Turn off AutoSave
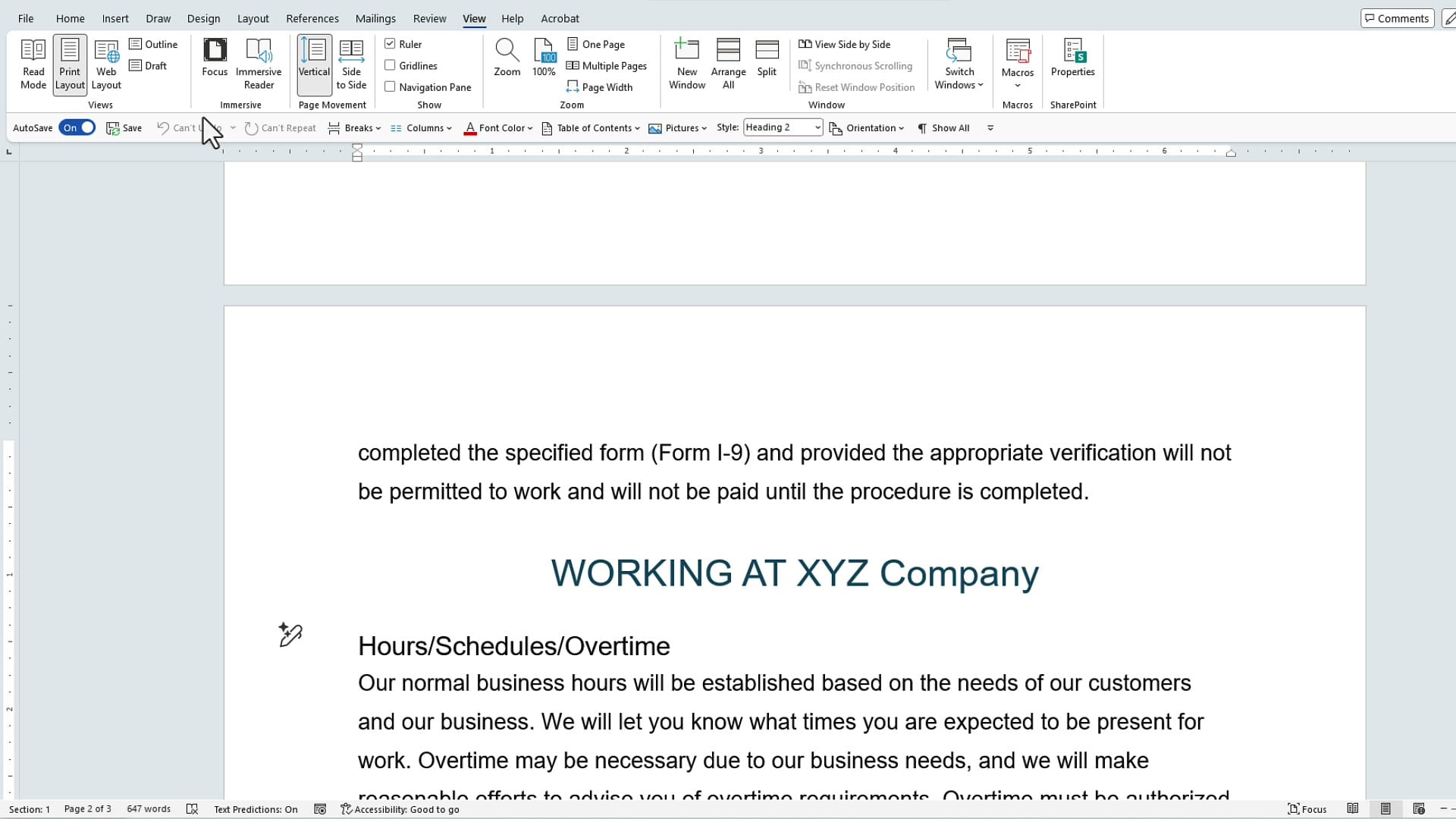The width and height of the screenshot is (1456, 819). pyautogui.click(x=76, y=127)
